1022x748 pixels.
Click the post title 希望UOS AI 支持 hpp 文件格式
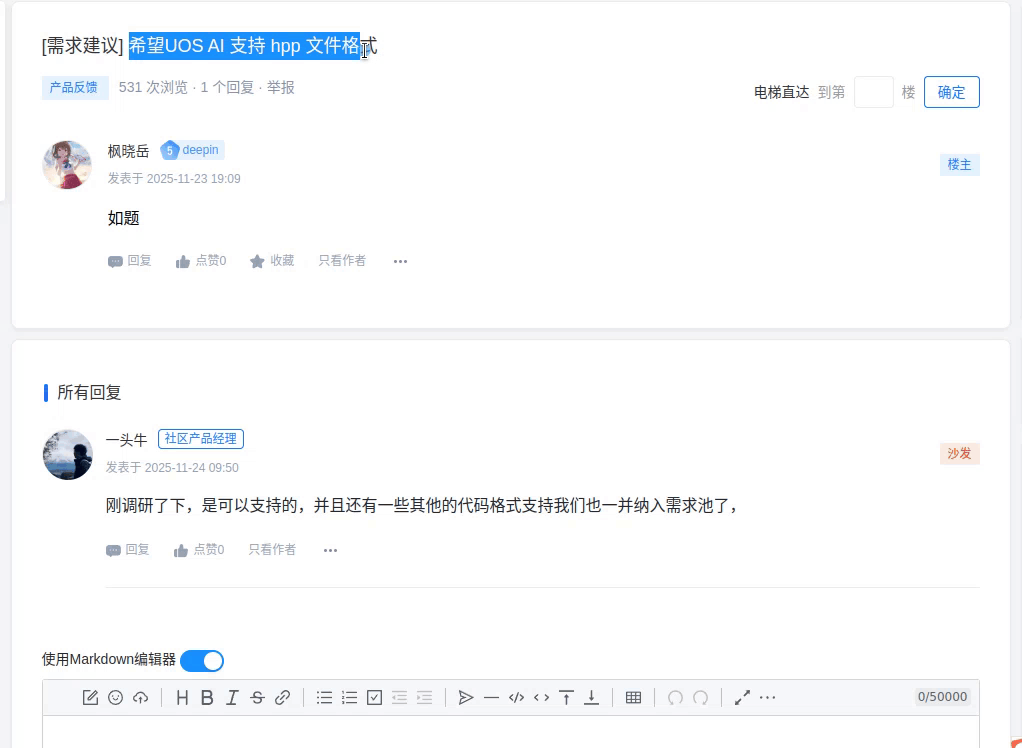(x=253, y=46)
